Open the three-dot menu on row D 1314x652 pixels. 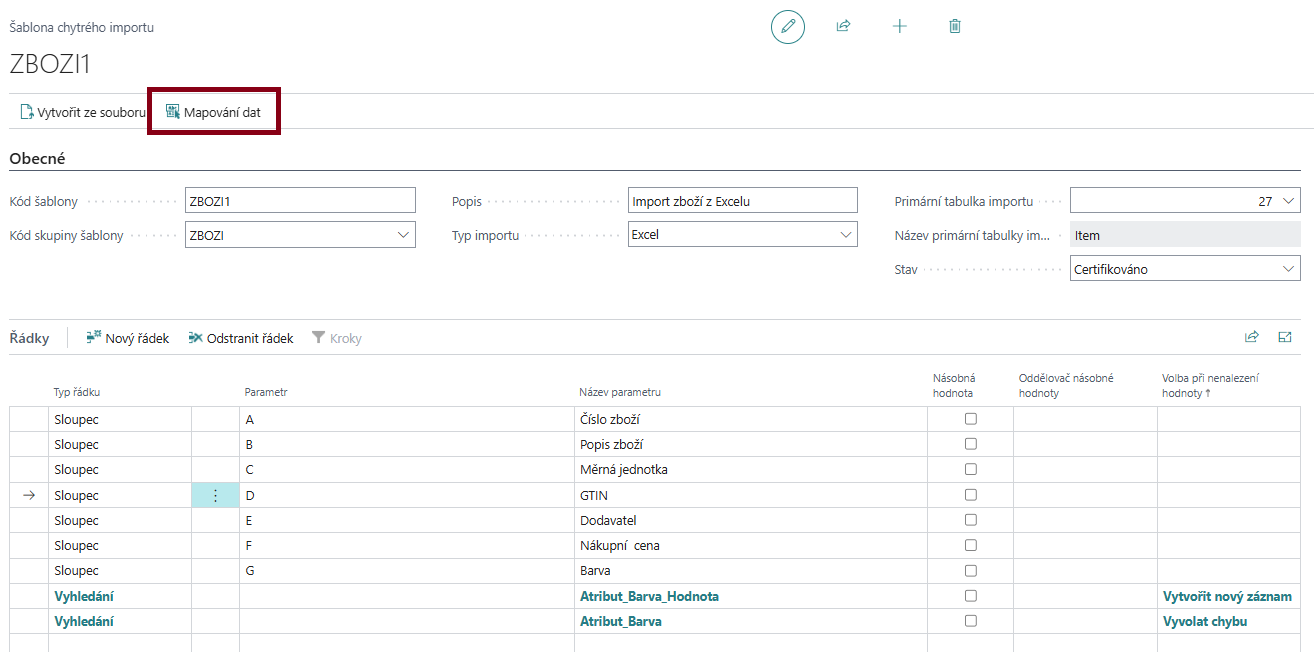point(215,495)
